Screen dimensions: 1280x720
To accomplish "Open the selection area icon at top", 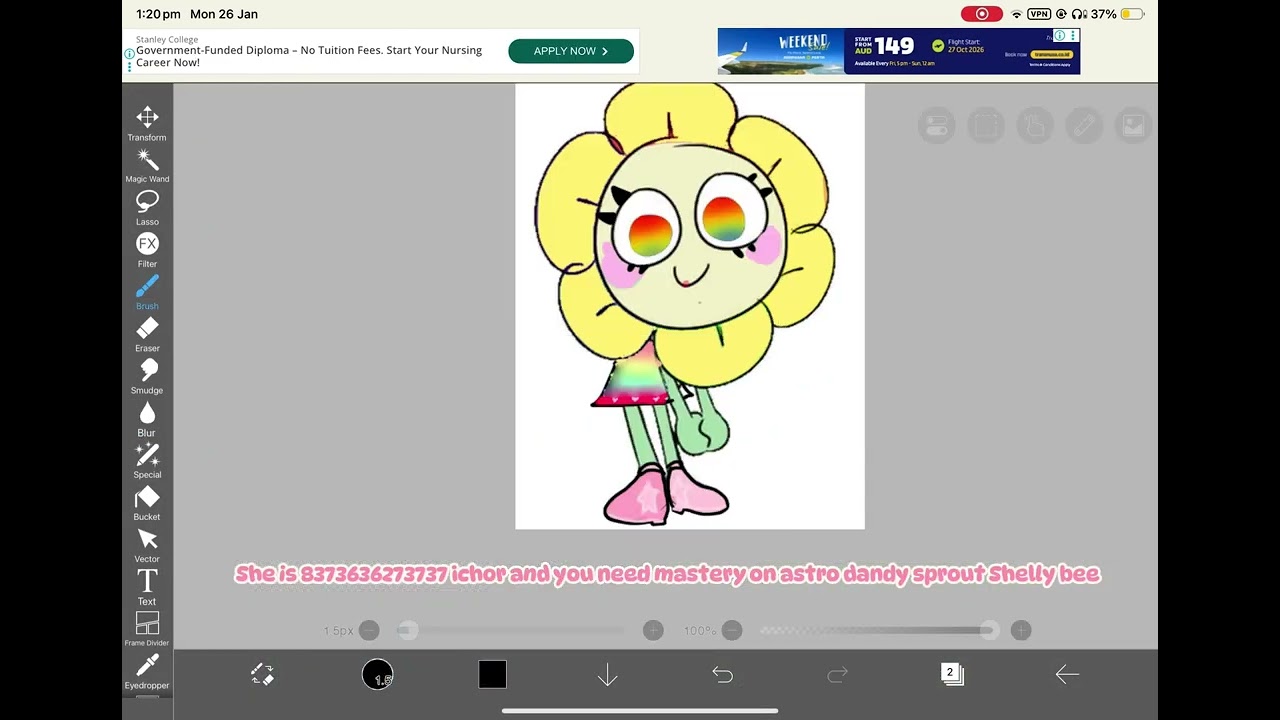I will click(986, 126).
